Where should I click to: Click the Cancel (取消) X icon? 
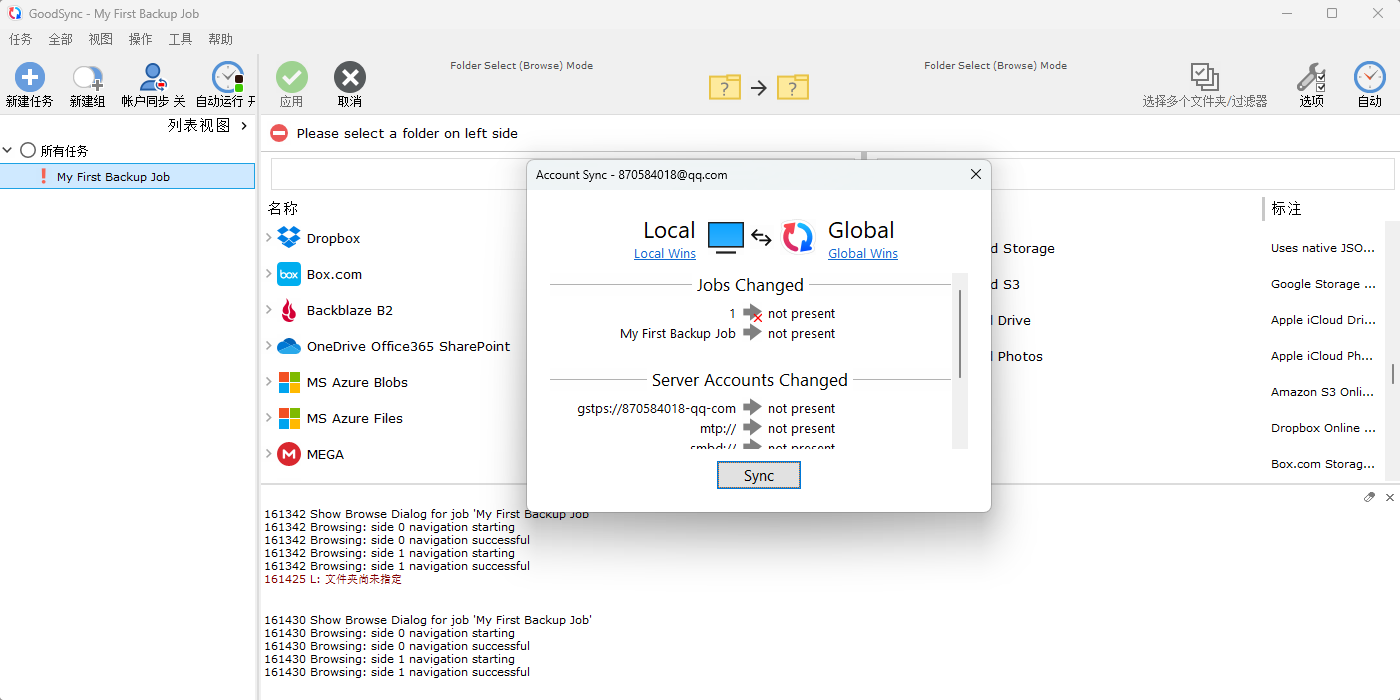coord(349,78)
